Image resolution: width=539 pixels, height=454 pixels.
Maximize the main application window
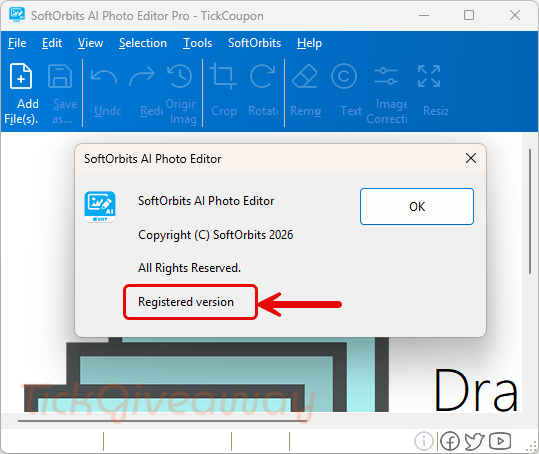[x=469, y=15]
